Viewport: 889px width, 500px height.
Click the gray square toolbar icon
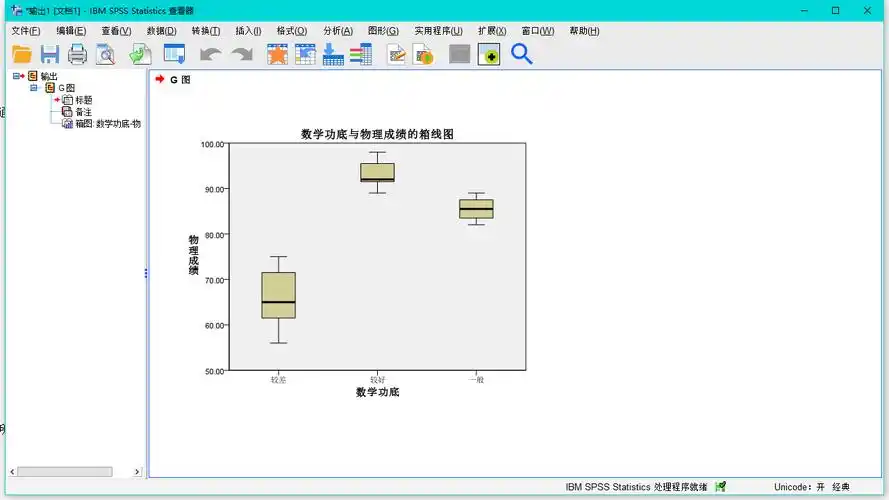459,54
